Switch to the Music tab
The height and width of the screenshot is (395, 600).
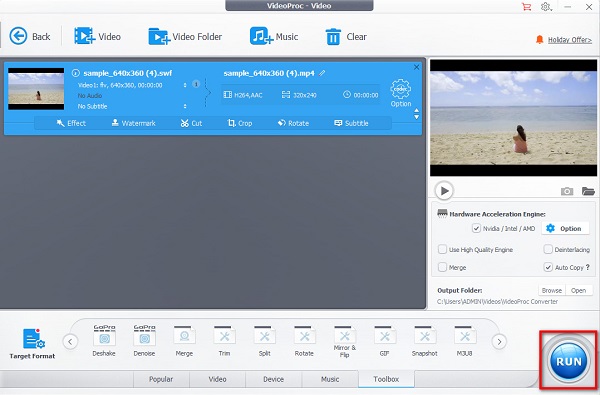tap(330, 379)
